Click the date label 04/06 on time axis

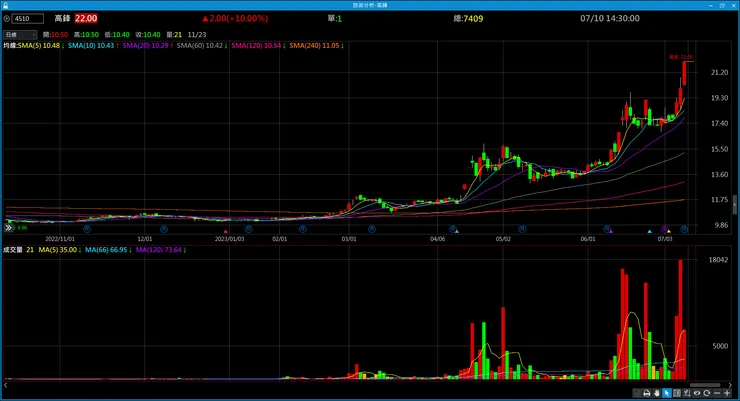(x=437, y=239)
